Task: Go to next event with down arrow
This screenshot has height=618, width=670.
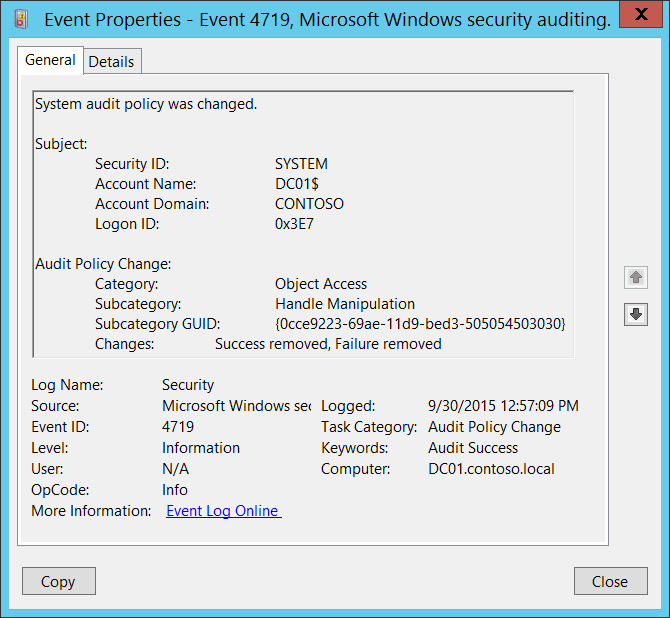Action: pyautogui.click(x=635, y=314)
